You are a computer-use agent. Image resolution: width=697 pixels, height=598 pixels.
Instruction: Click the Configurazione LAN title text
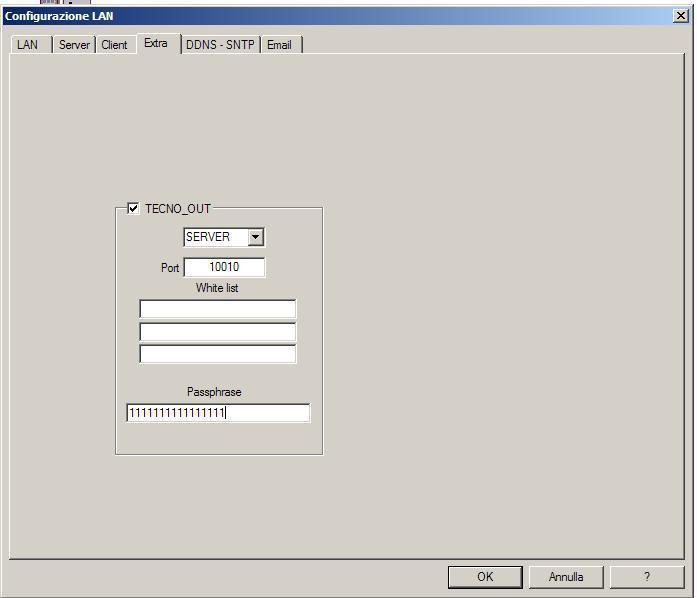[x=59, y=16]
